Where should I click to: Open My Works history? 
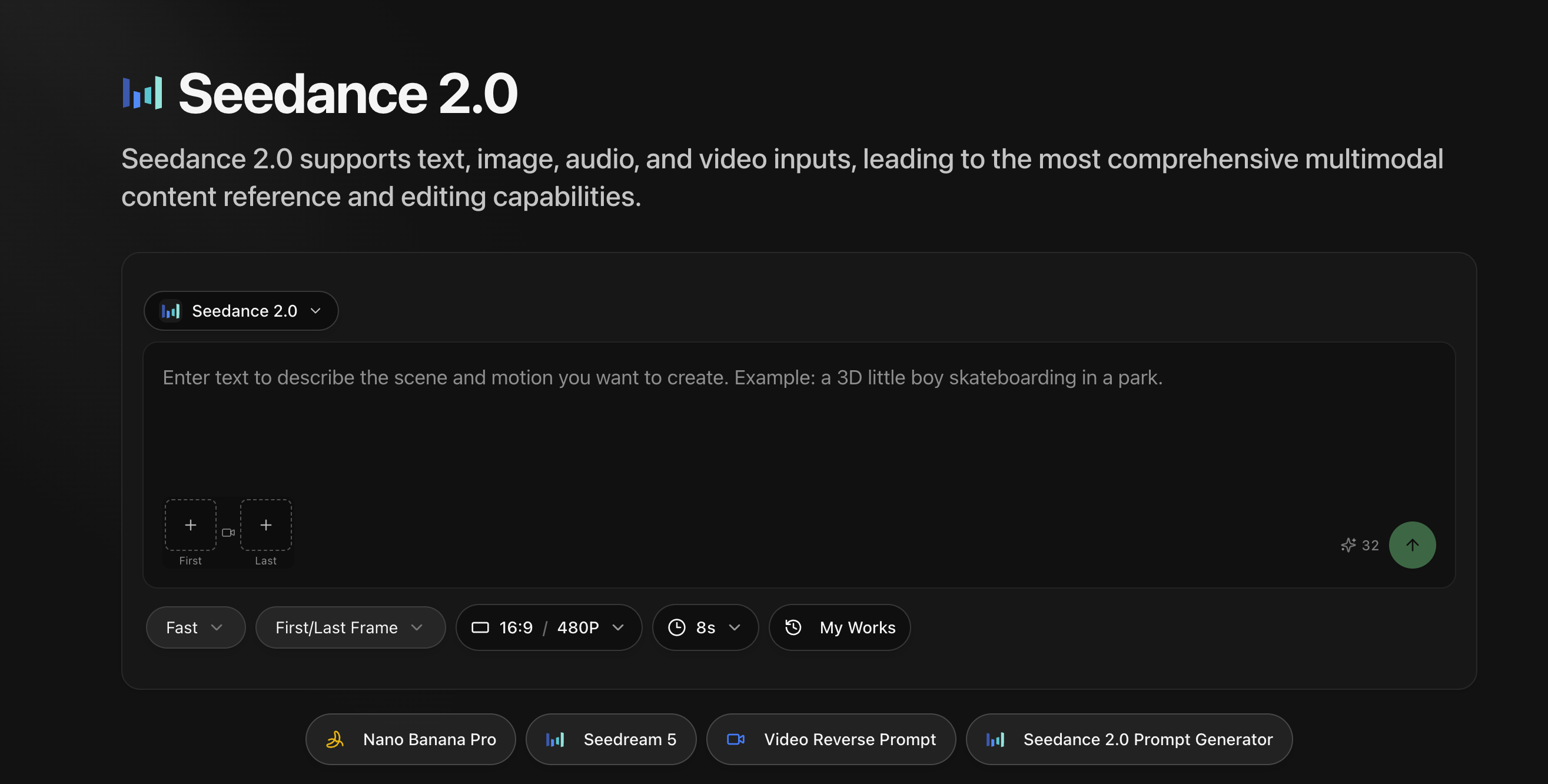point(839,627)
